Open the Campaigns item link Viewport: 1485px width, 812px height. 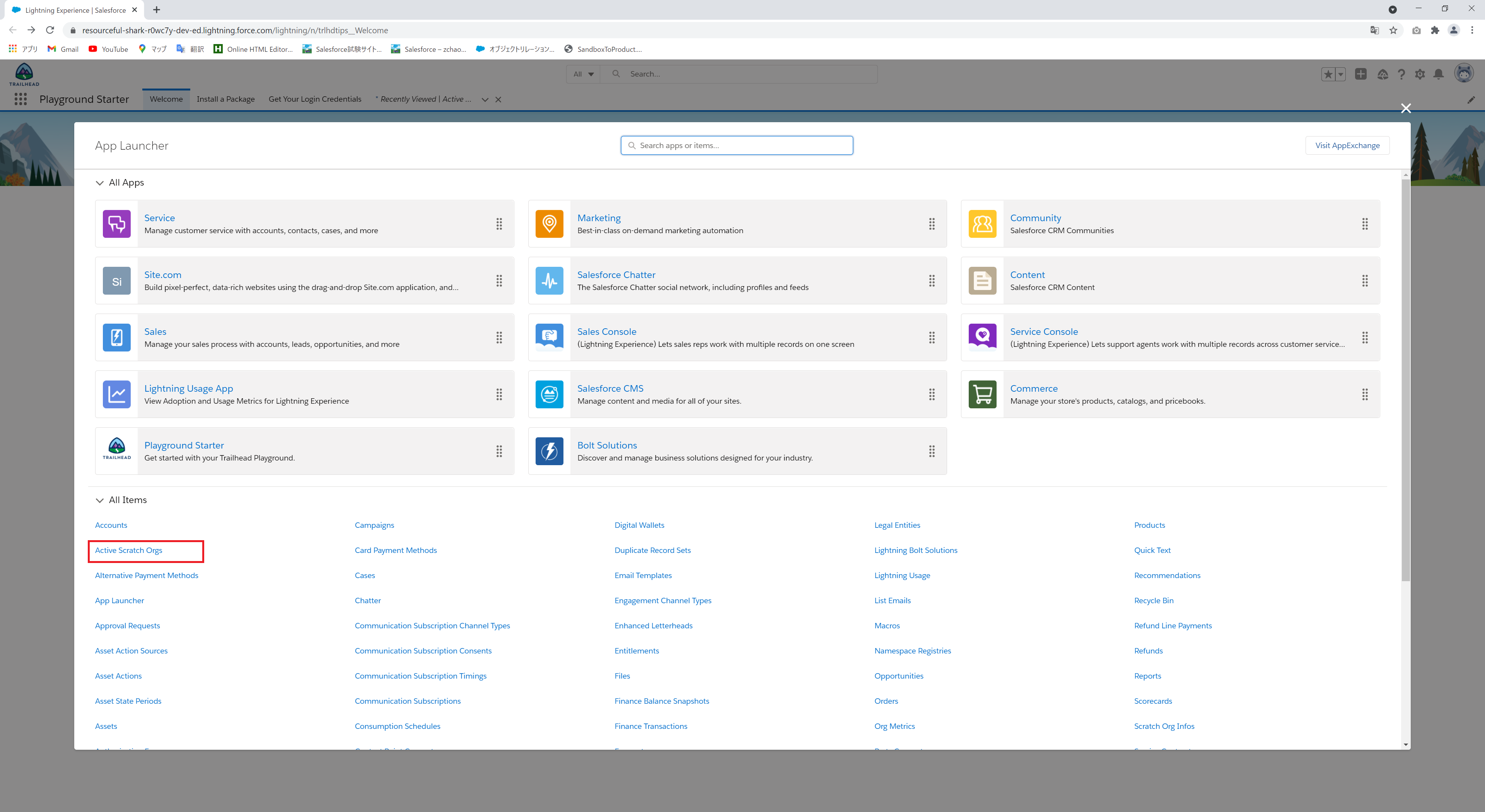tap(374, 525)
